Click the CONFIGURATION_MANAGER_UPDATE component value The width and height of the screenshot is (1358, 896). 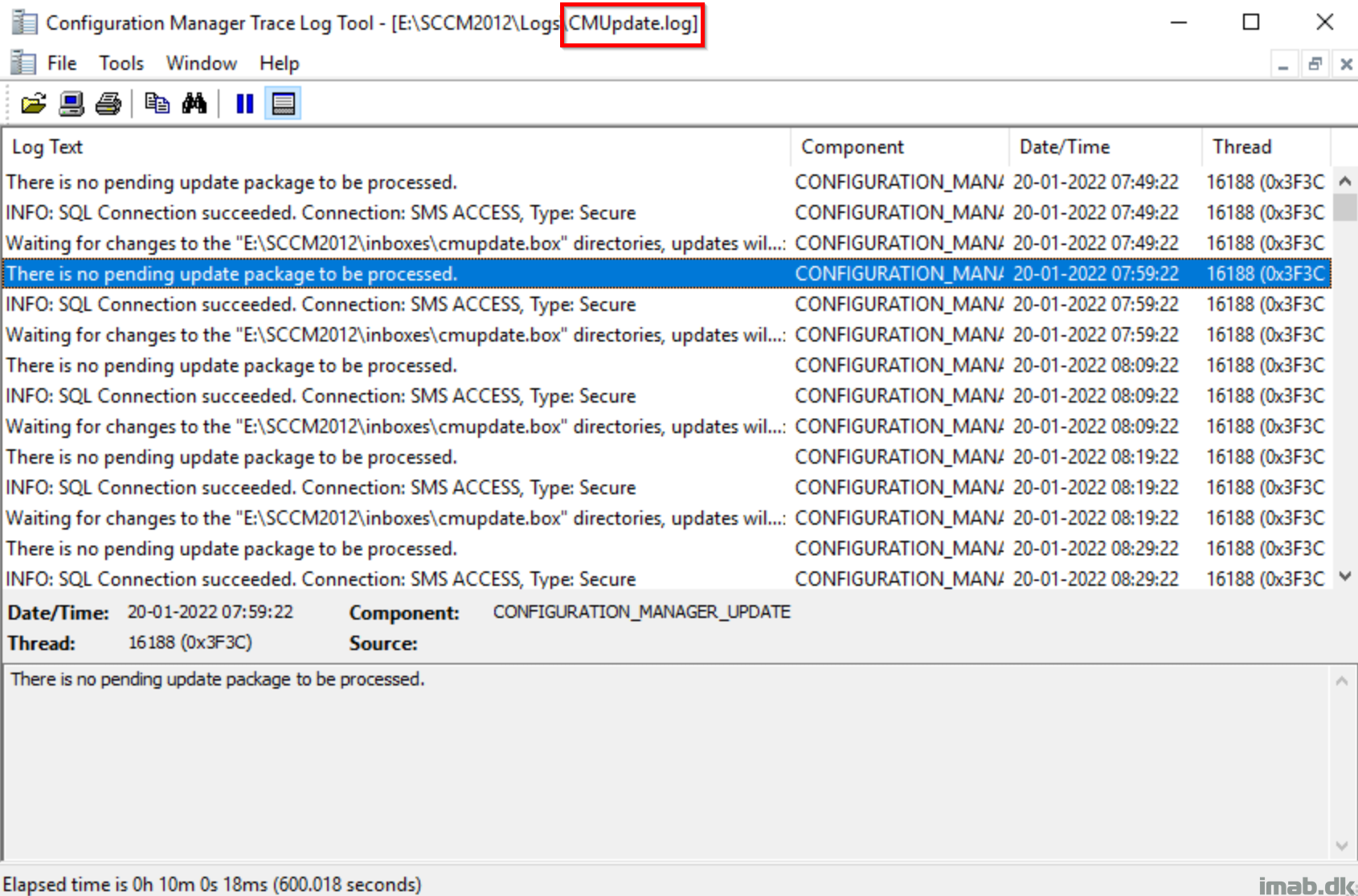pyautogui.click(x=641, y=612)
